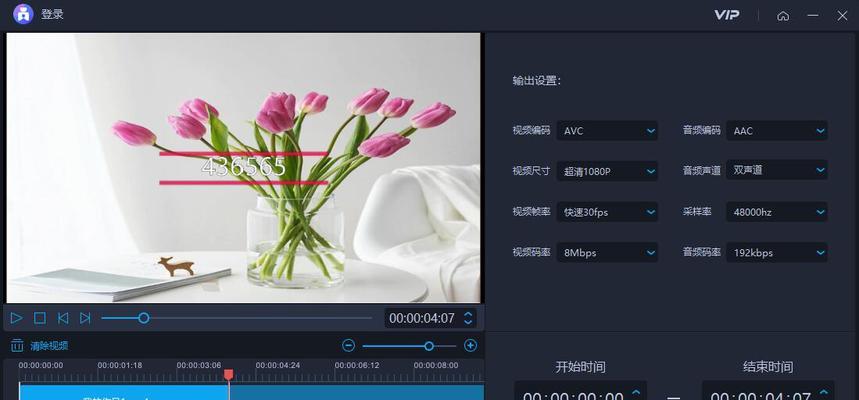Screen dimensions: 859x400
Task: Select the bright blue video clip on timeline
Action: tap(124, 392)
